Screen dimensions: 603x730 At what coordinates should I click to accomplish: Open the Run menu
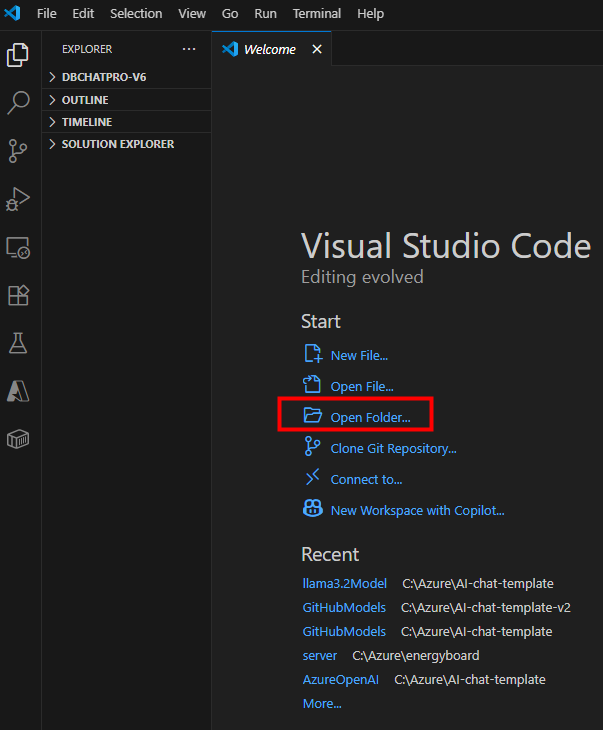[x=265, y=14]
